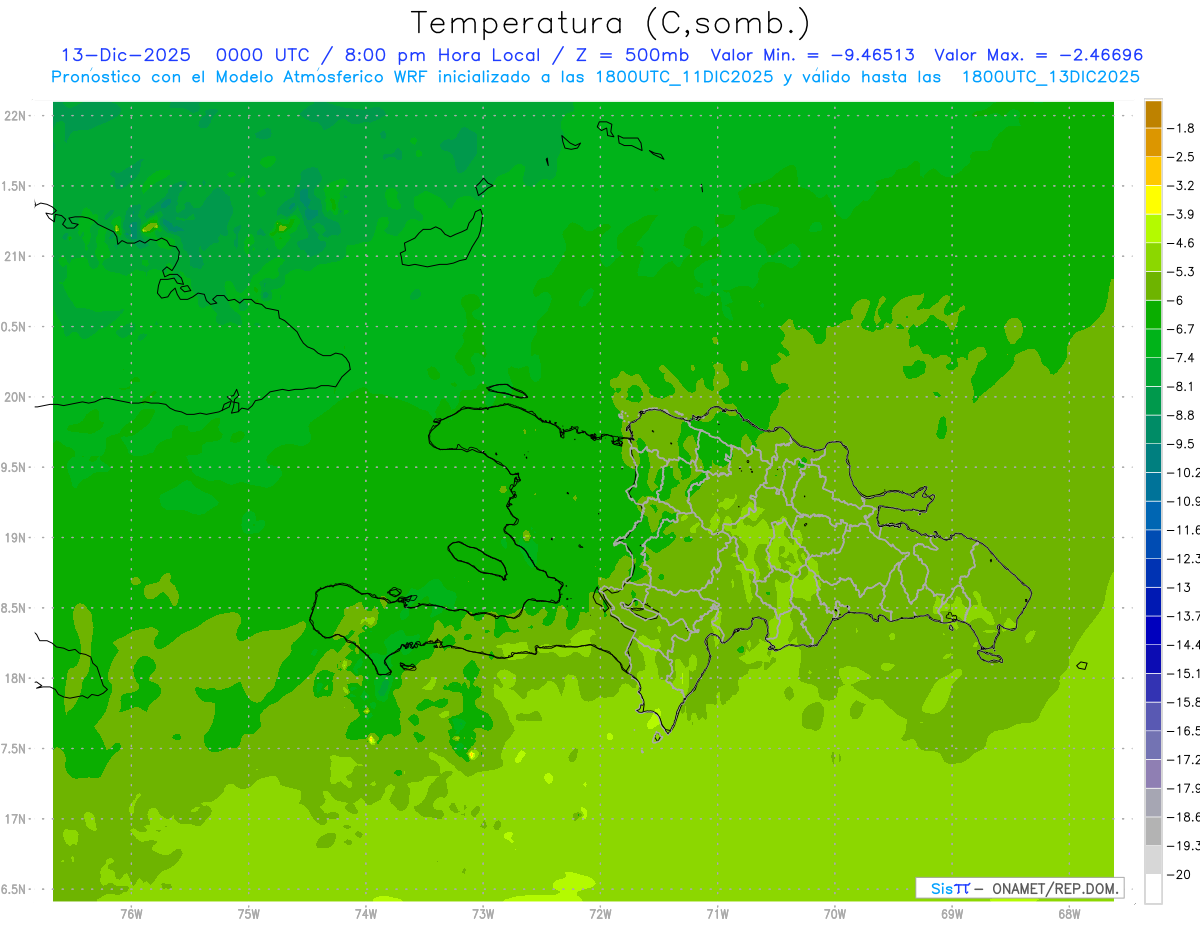
Task: Click the "71W" longitude label
Action: coord(717,914)
